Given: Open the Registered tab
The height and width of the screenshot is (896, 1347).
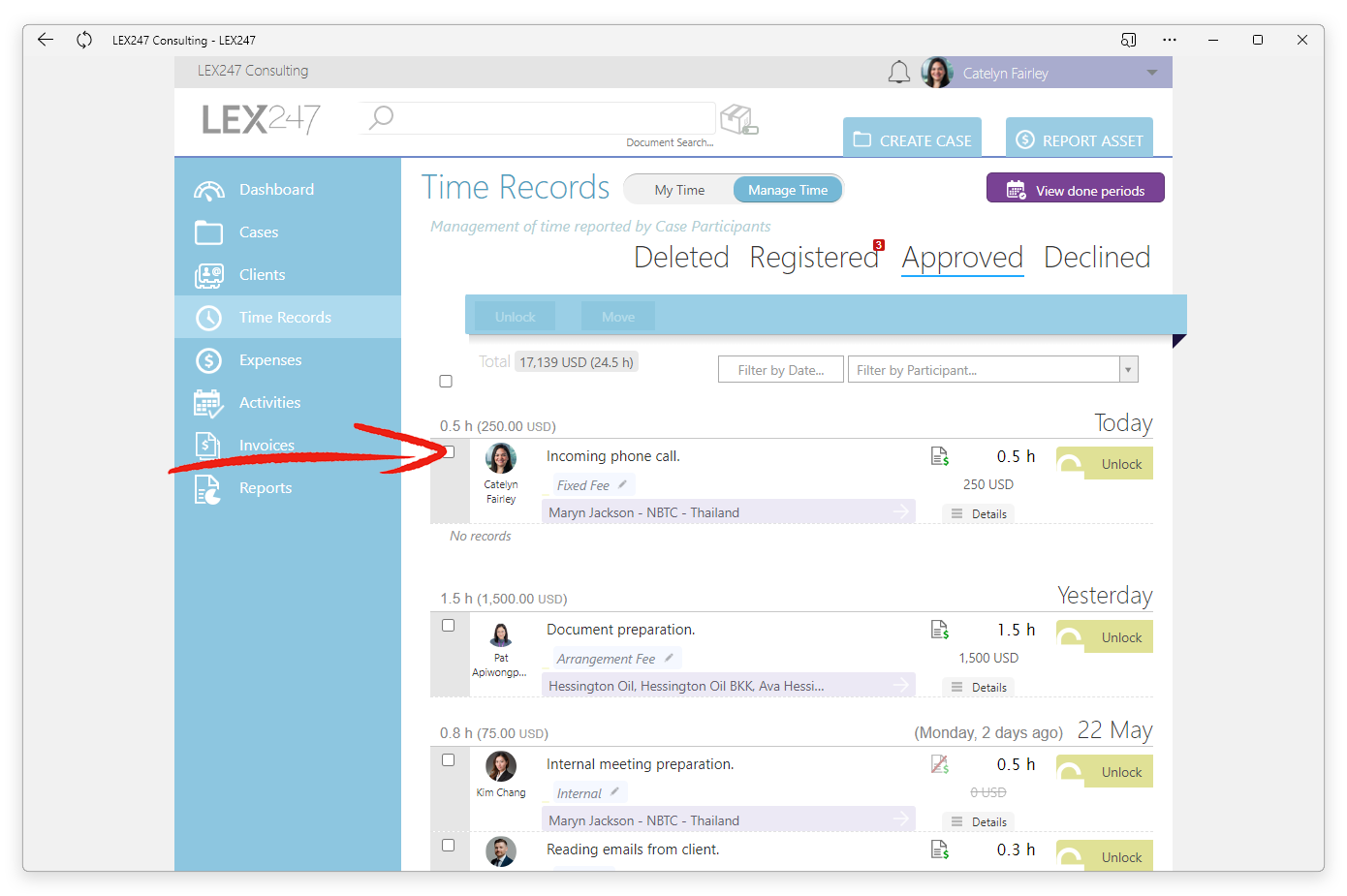Looking at the screenshot, I should [x=814, y=258].
